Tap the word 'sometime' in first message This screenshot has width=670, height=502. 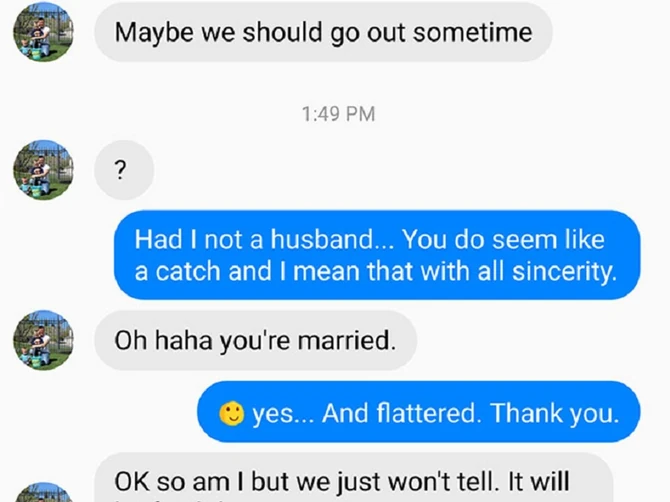point(473,33)
